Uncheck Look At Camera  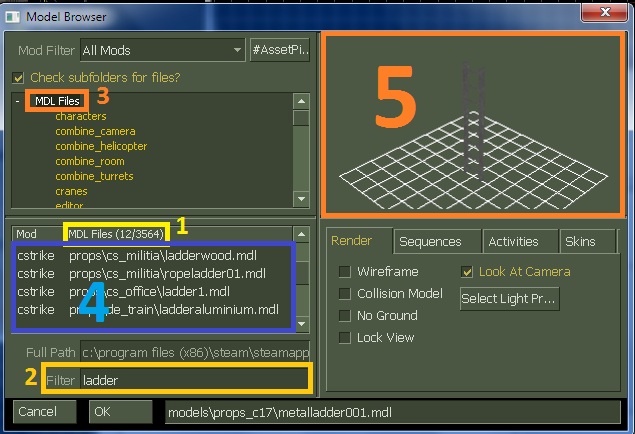click(468, 272)
